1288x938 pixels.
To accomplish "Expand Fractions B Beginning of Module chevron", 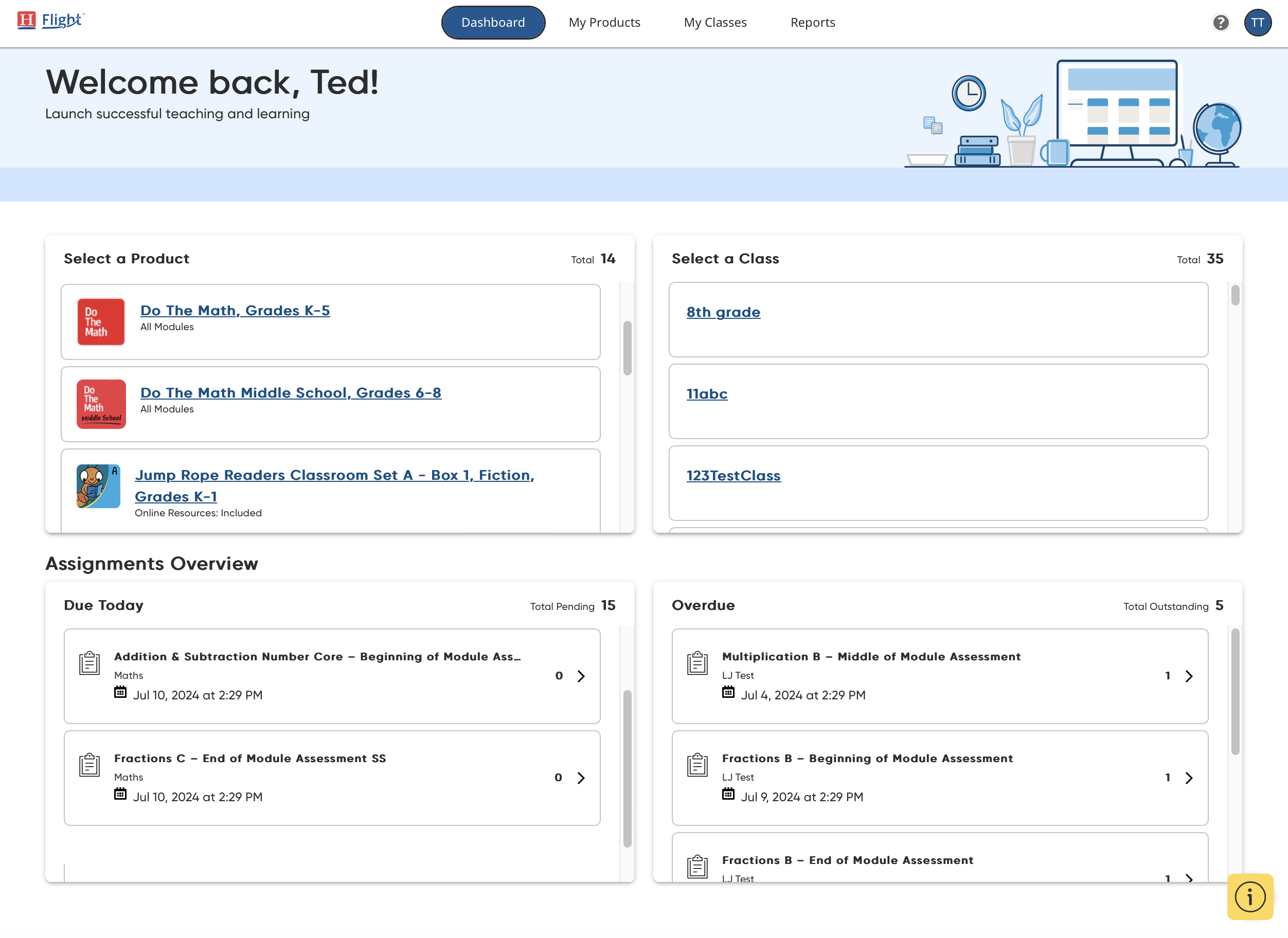I will (1189, 778).
